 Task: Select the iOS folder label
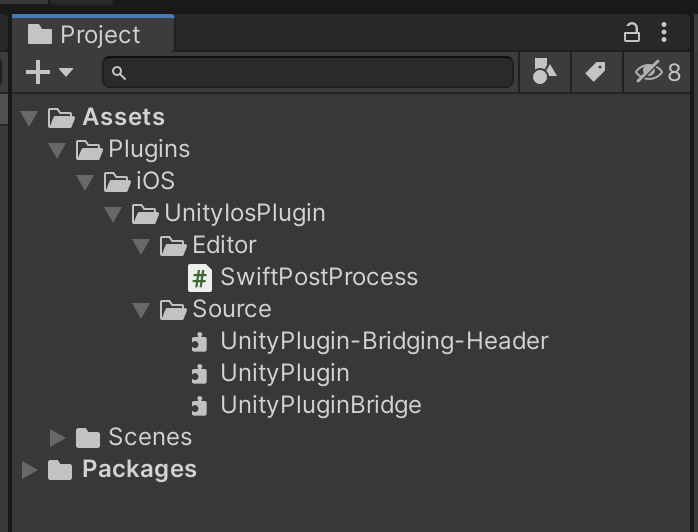point(155,181)
